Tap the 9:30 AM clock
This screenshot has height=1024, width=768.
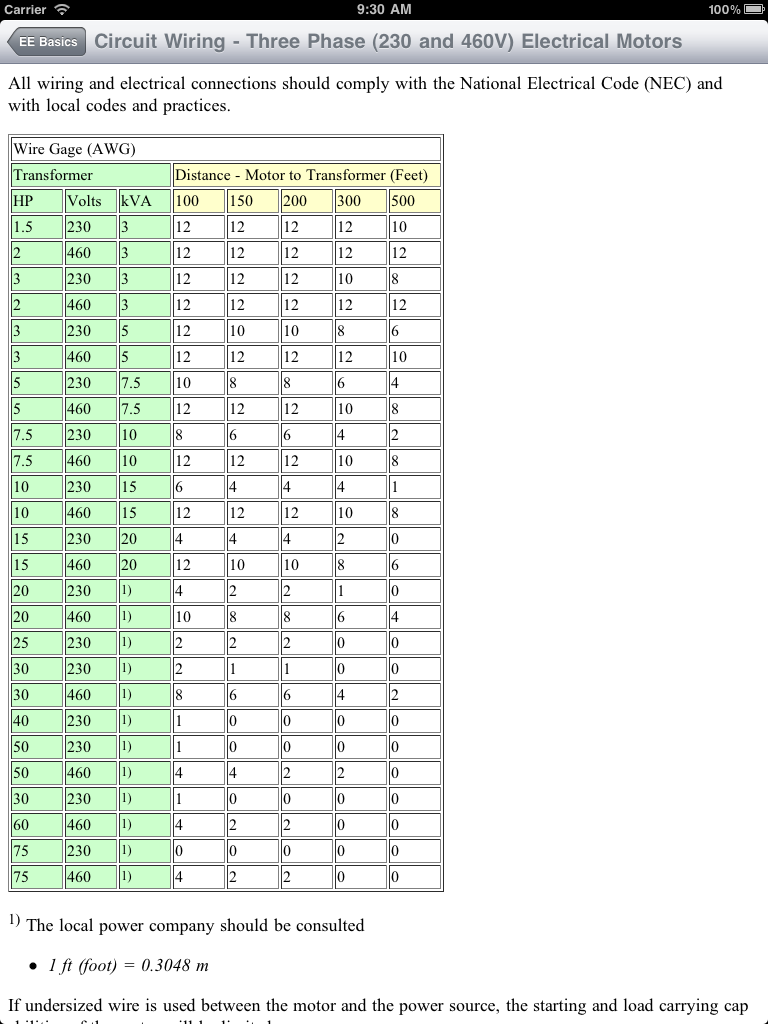point(384,9)
